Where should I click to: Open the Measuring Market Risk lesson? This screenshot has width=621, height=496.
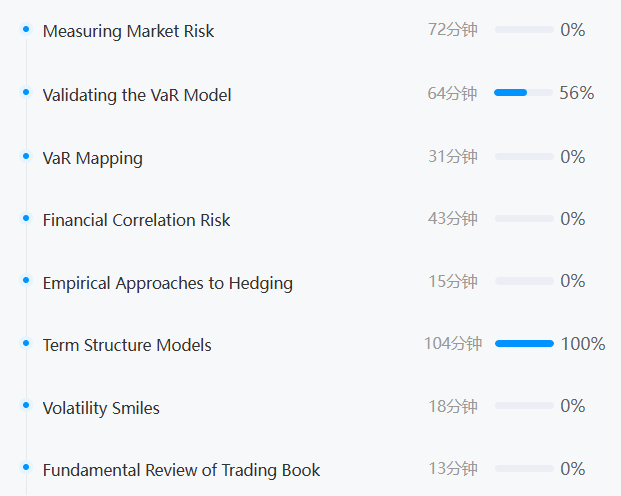128,31
